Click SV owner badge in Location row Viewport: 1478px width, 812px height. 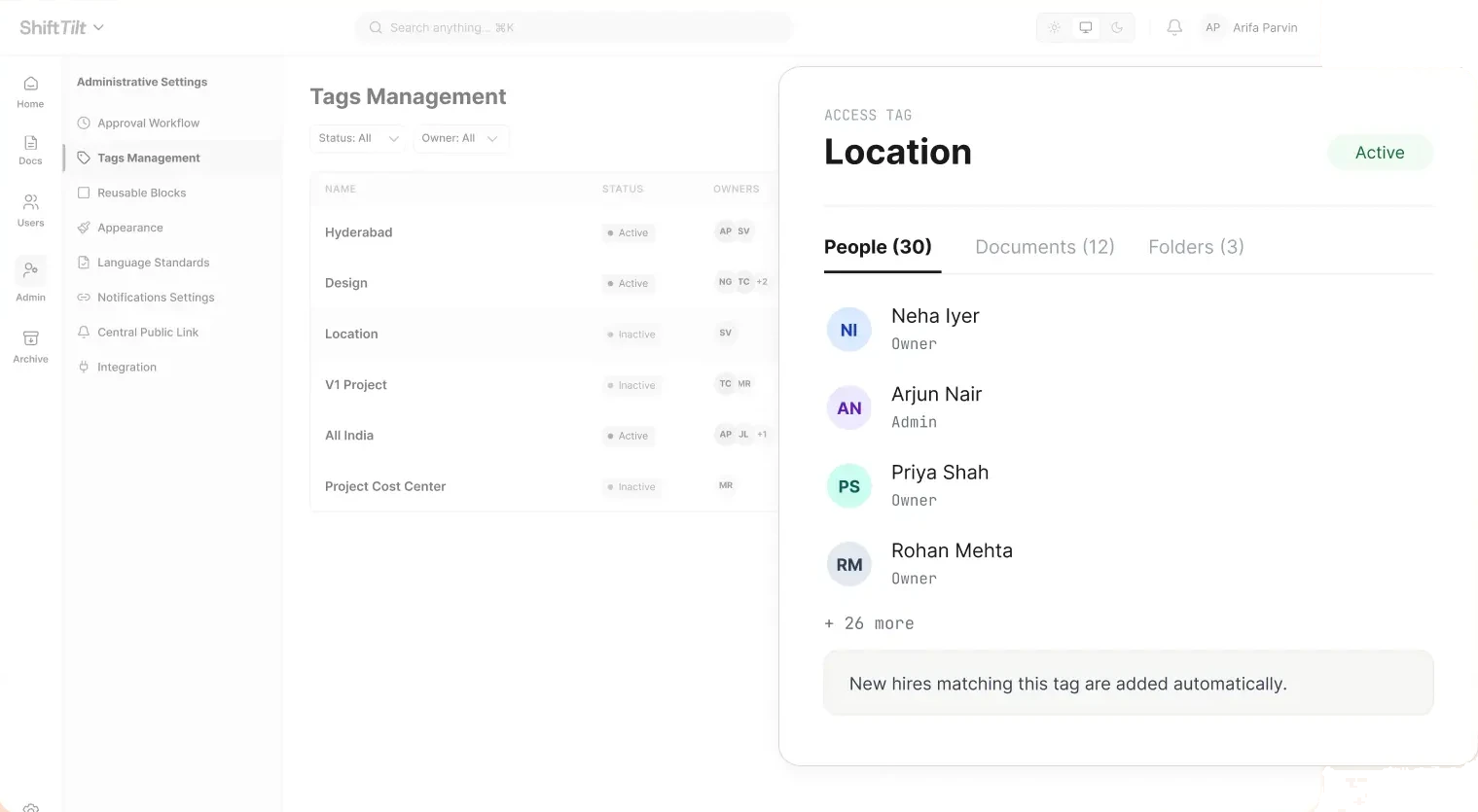point(725,333)
